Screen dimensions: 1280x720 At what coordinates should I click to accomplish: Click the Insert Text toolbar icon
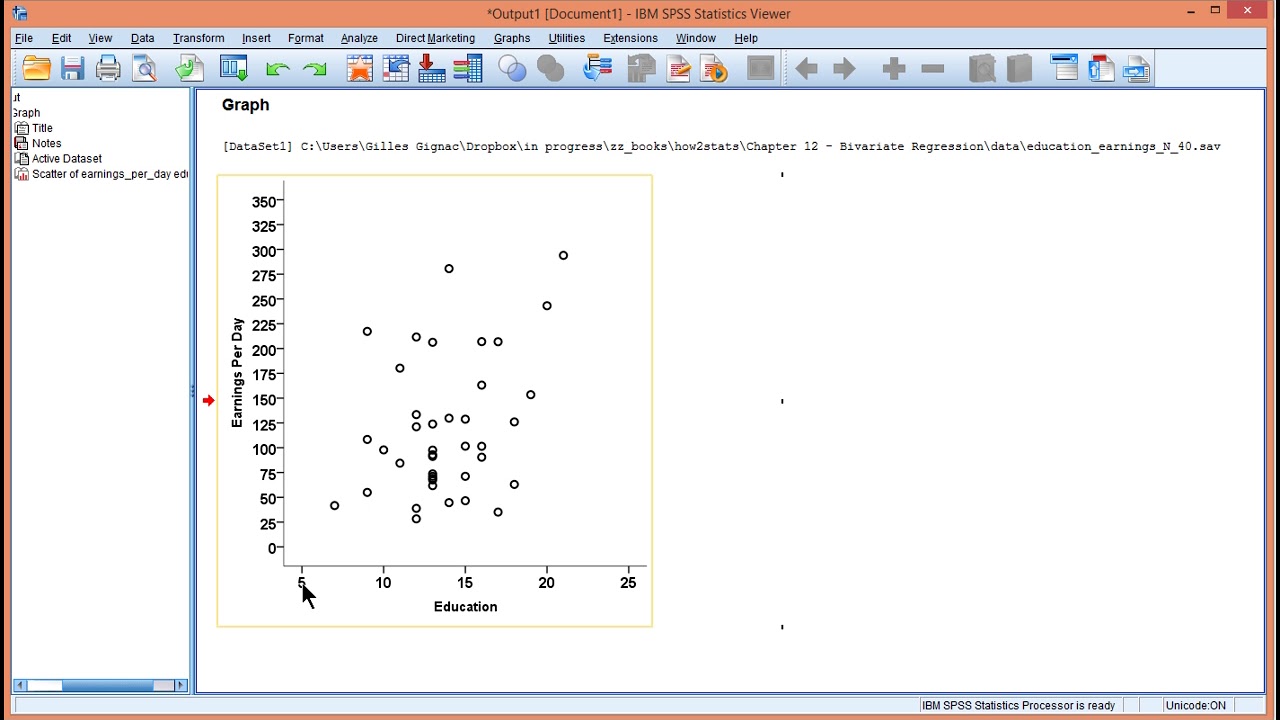pyautogui.click(x=1137, y=68)
